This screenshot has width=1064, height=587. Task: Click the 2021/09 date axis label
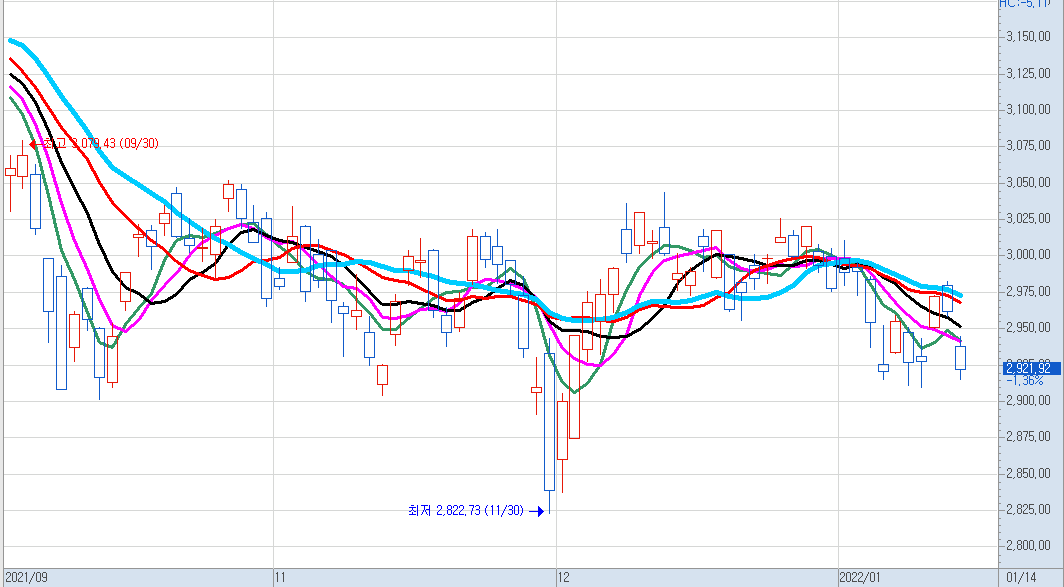[x=26, y=577]
